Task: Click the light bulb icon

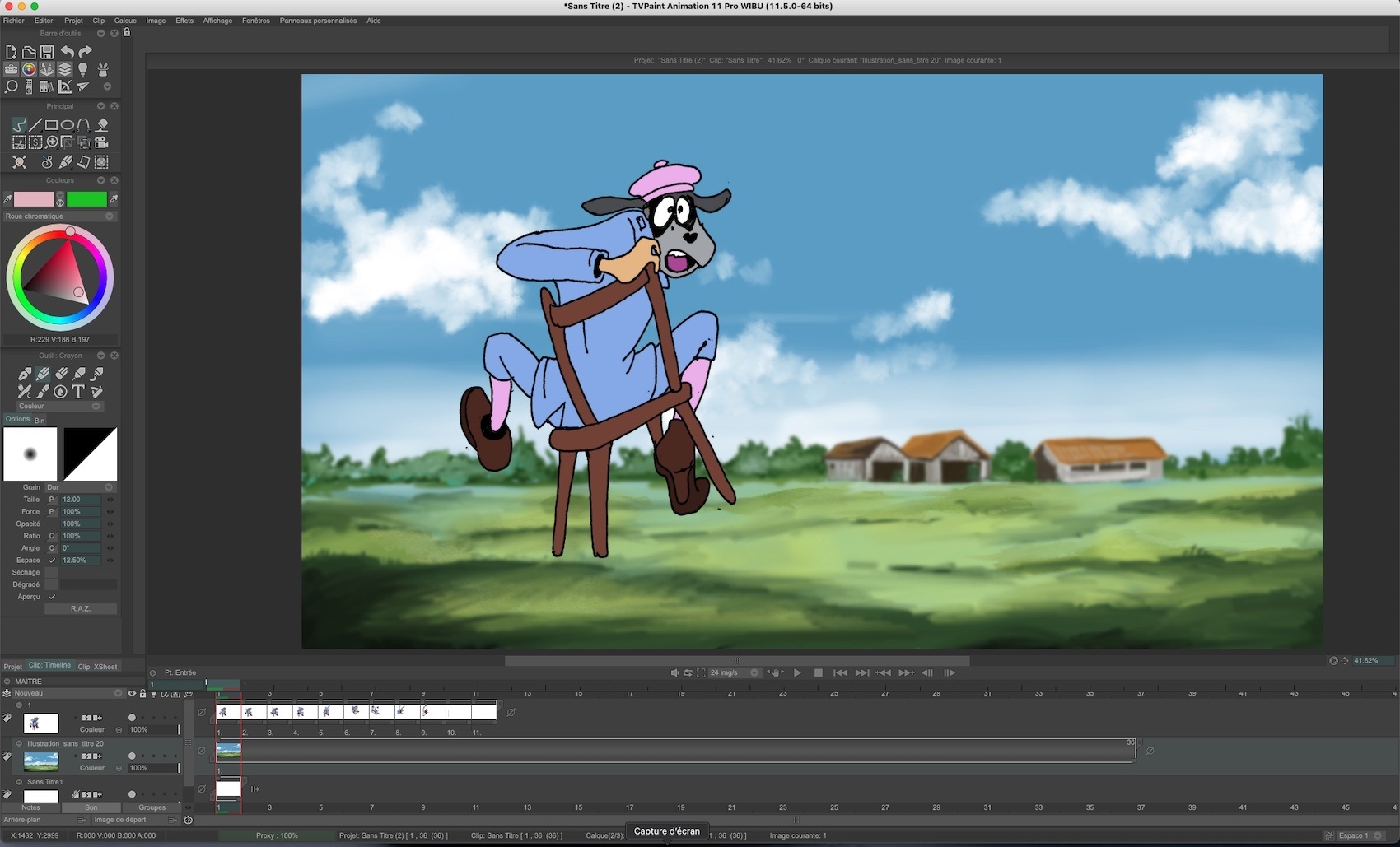Action: [x=83, y=69]
